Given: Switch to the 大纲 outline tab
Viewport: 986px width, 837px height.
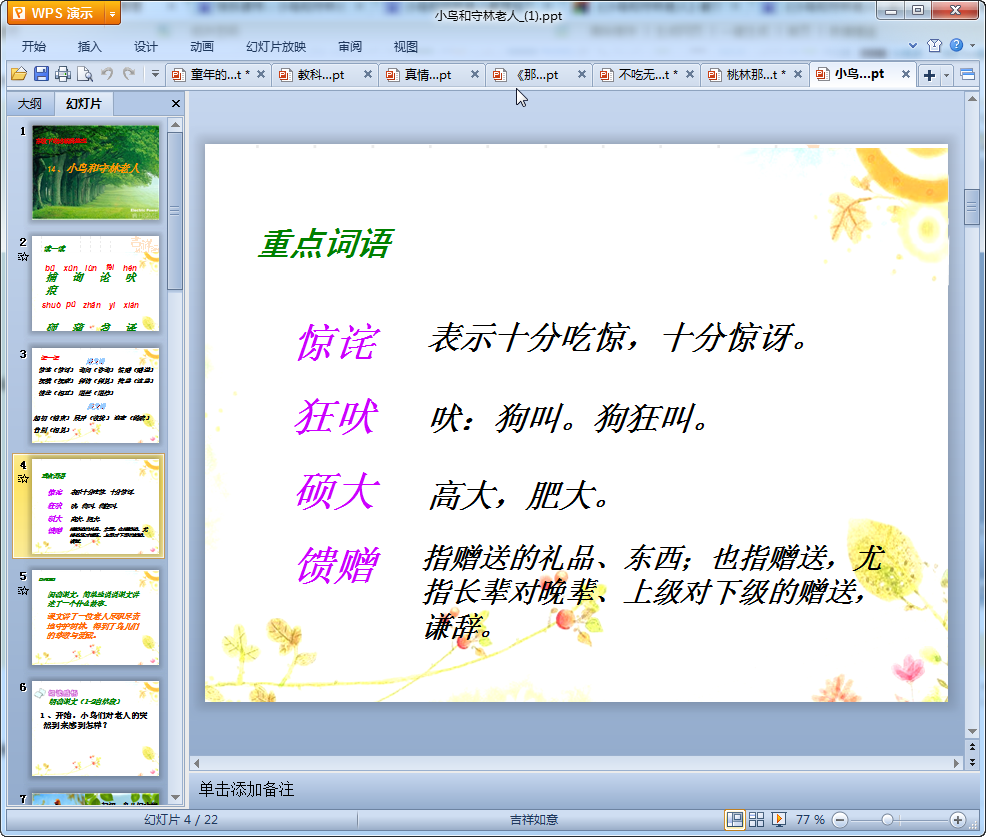Looking at the screenshot, I should (30, 104).
